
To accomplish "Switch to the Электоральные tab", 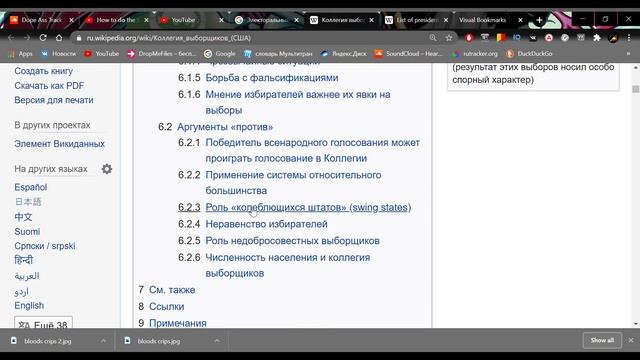I will [261, 20].
